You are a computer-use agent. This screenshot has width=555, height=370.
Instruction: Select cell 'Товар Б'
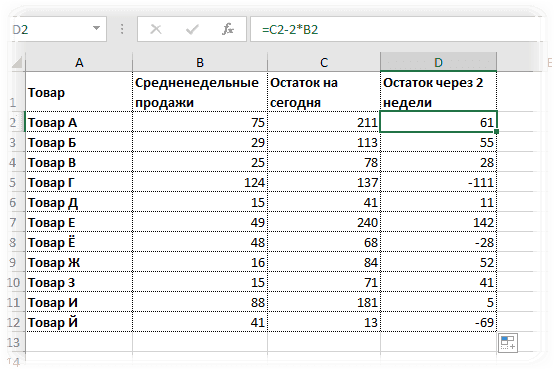(79, 142)
